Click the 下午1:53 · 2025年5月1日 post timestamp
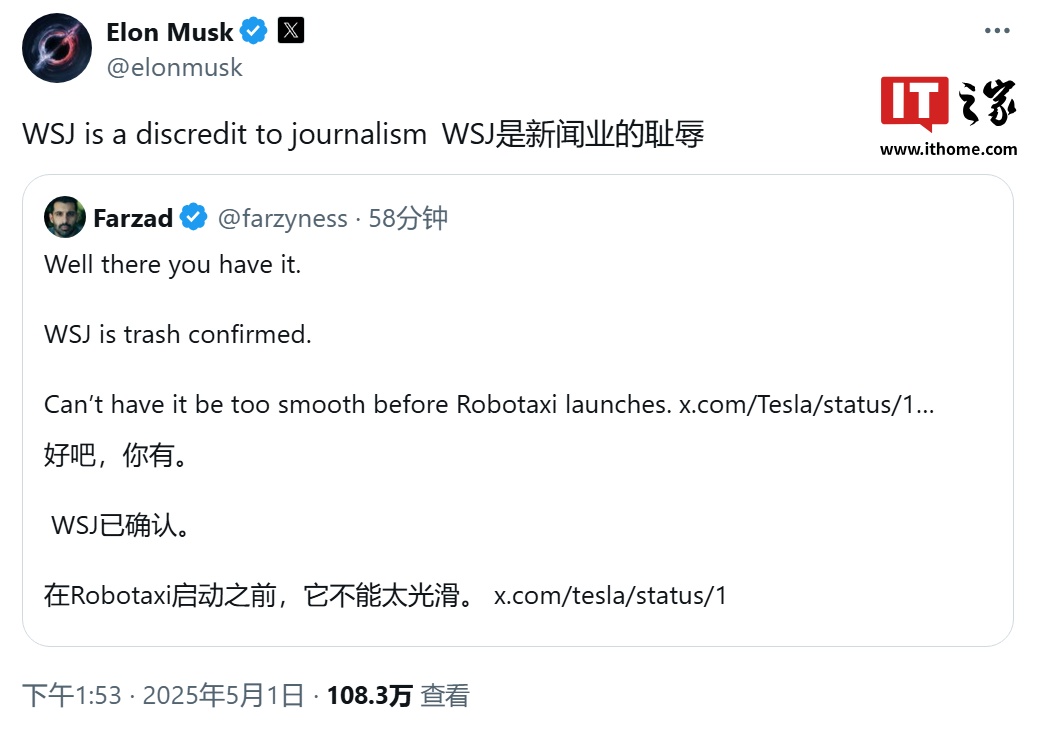 coord(163,695)
